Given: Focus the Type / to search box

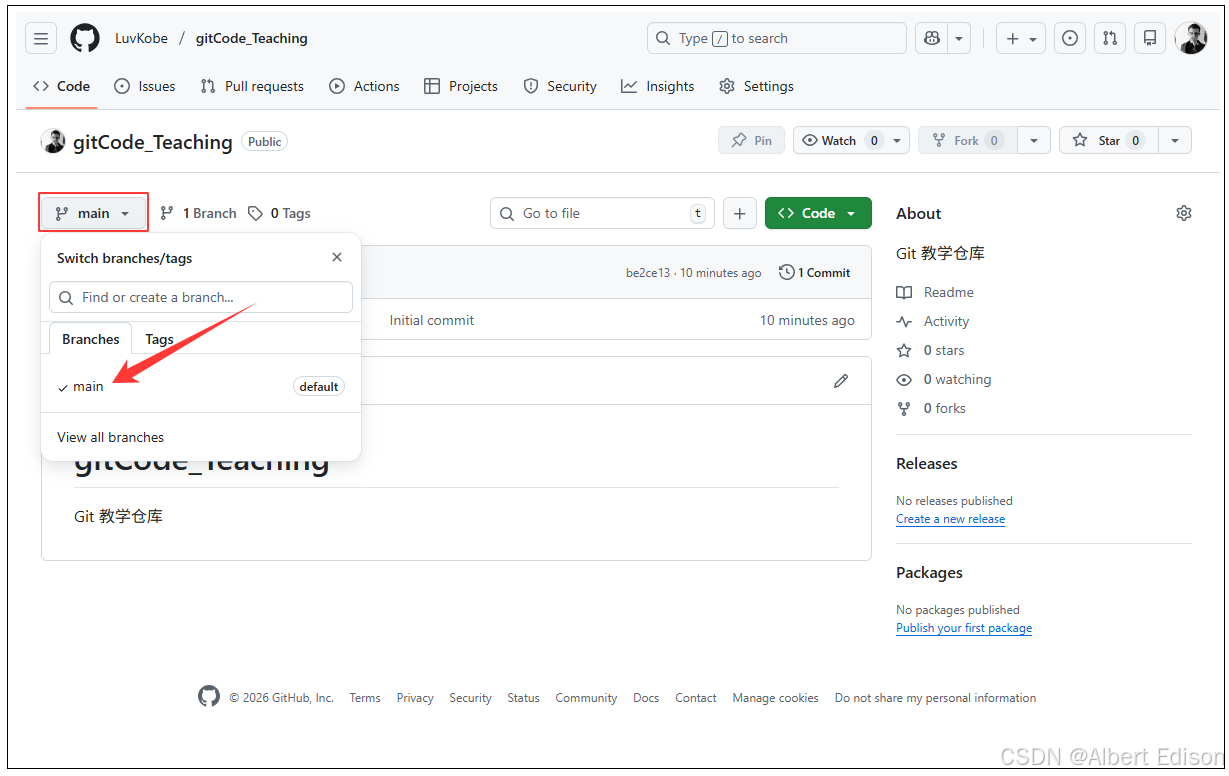Looking at the screenshot, I should 777,39.
